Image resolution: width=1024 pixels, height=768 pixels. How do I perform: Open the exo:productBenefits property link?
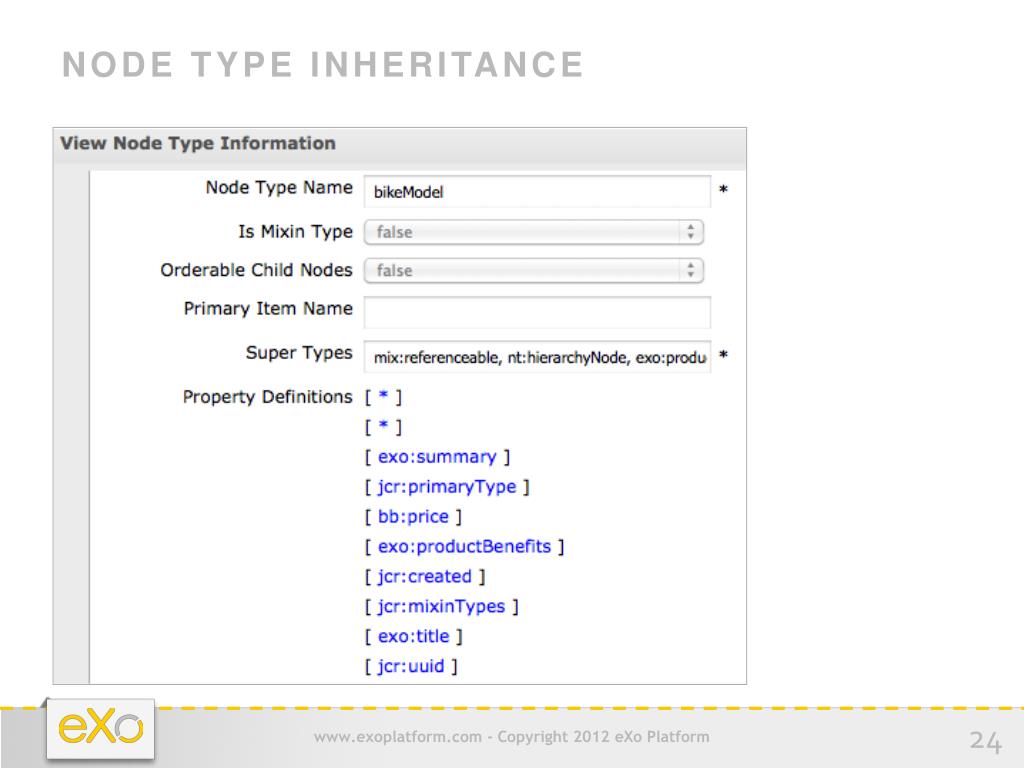(464, 547)
